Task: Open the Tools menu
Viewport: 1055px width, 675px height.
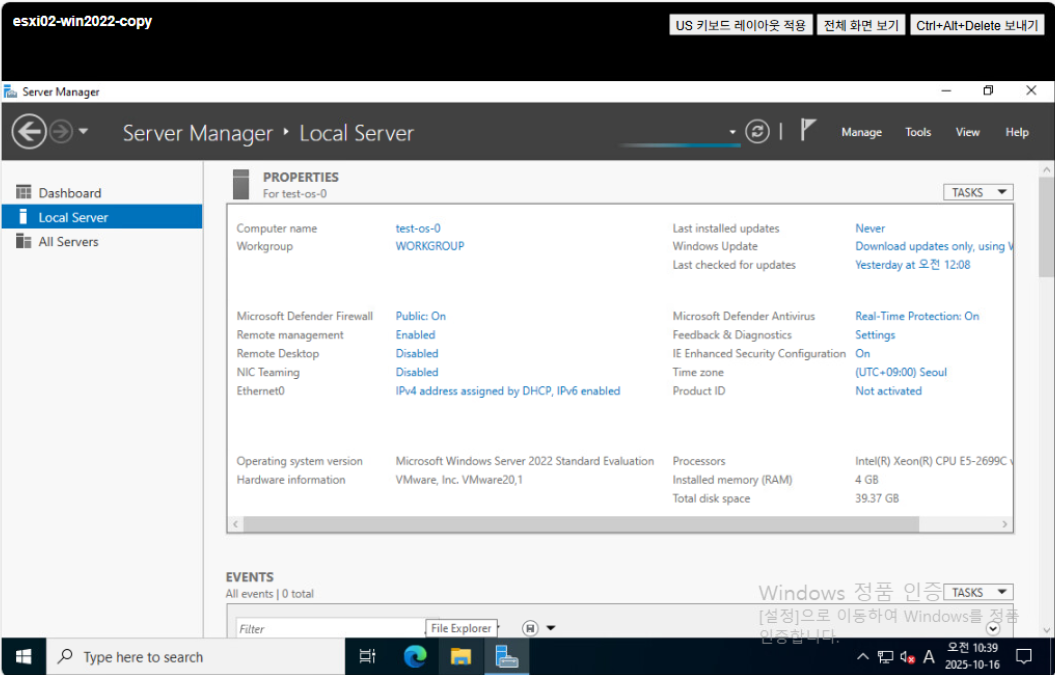Action: pyautogui.click(x=918, y=133)
